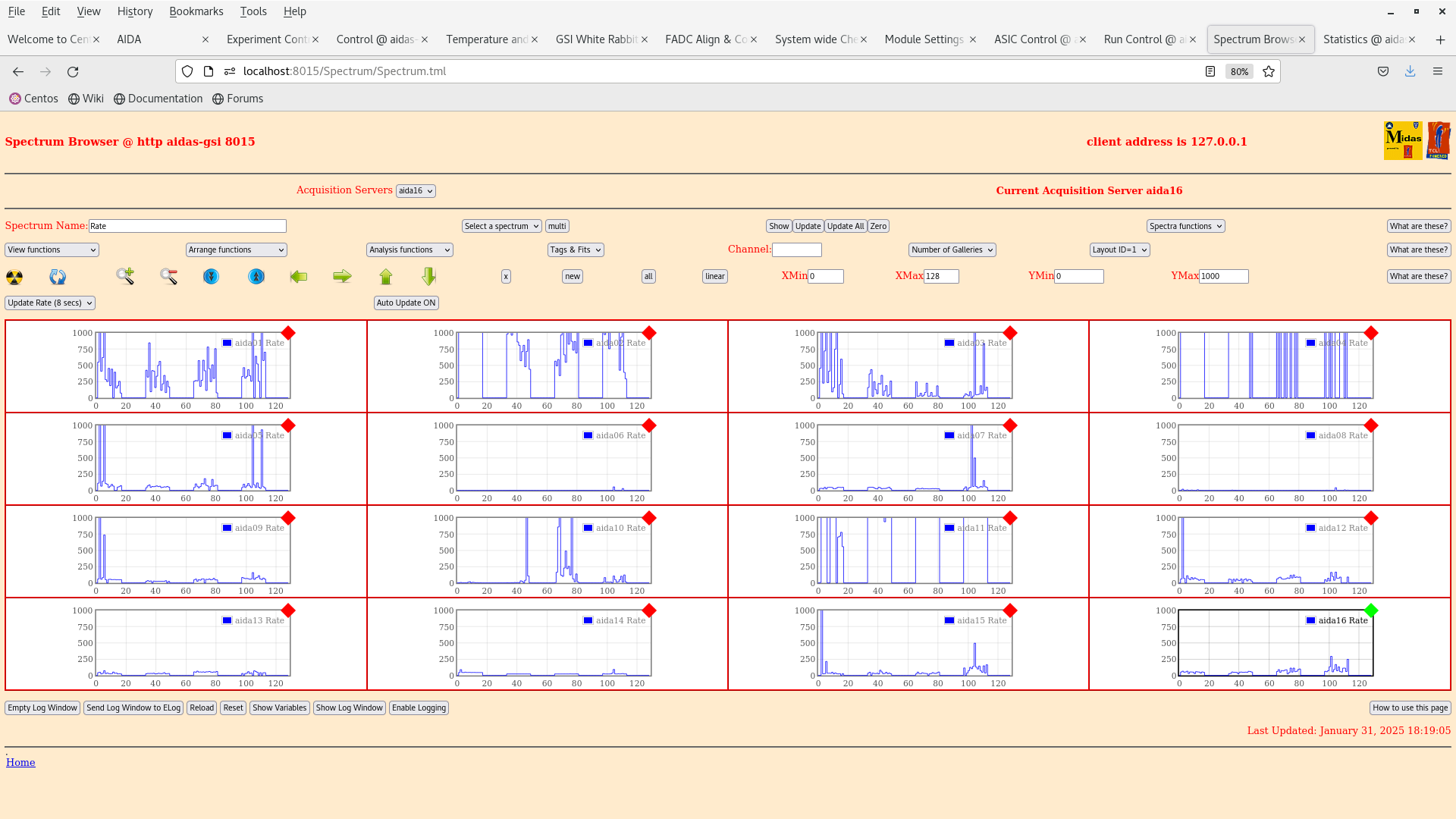Image resolution: width=1456 pixels, height=819 pixels.
Task: Click the green right arrow icon
Action: (x=342, y=277)
